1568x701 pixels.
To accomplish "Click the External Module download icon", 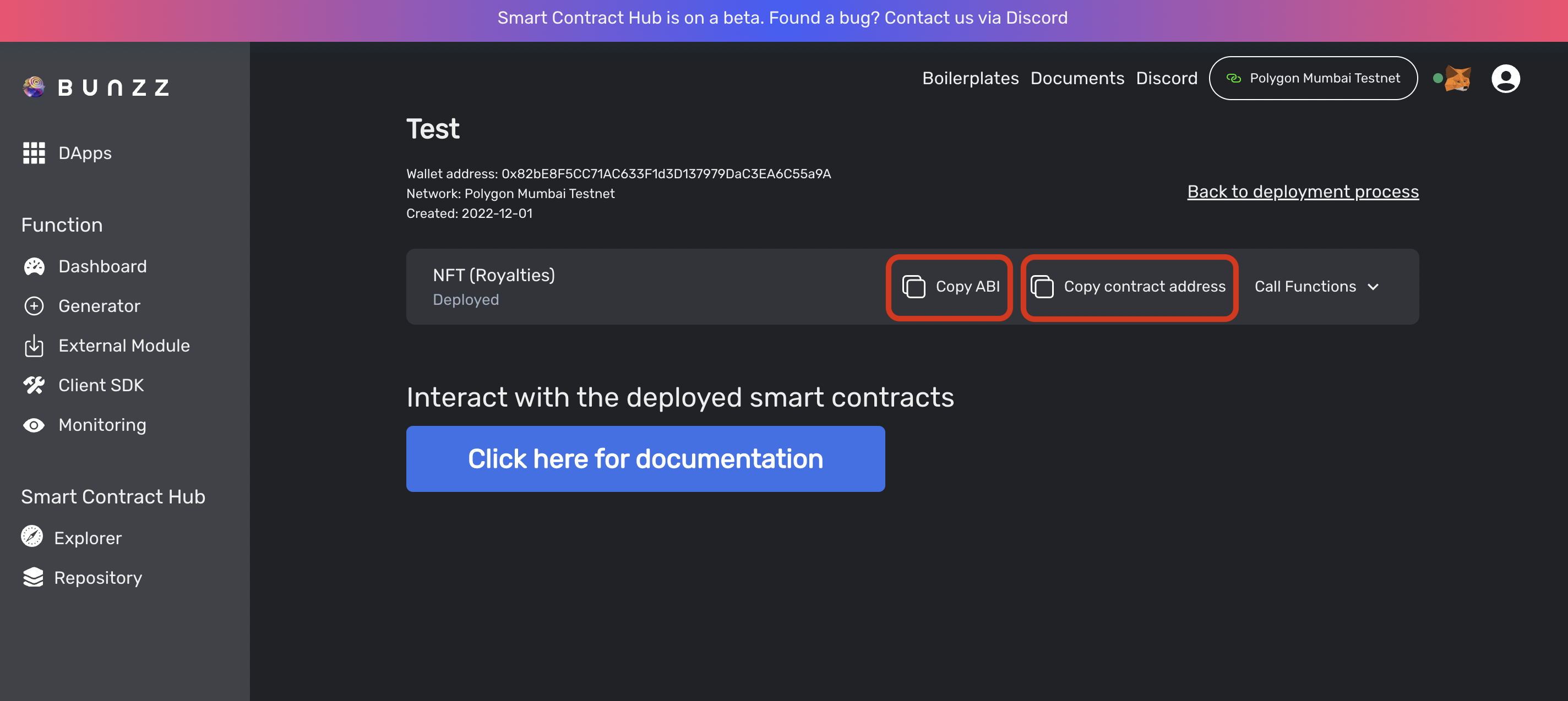I will pyautogui.click(x=34, y=346).
